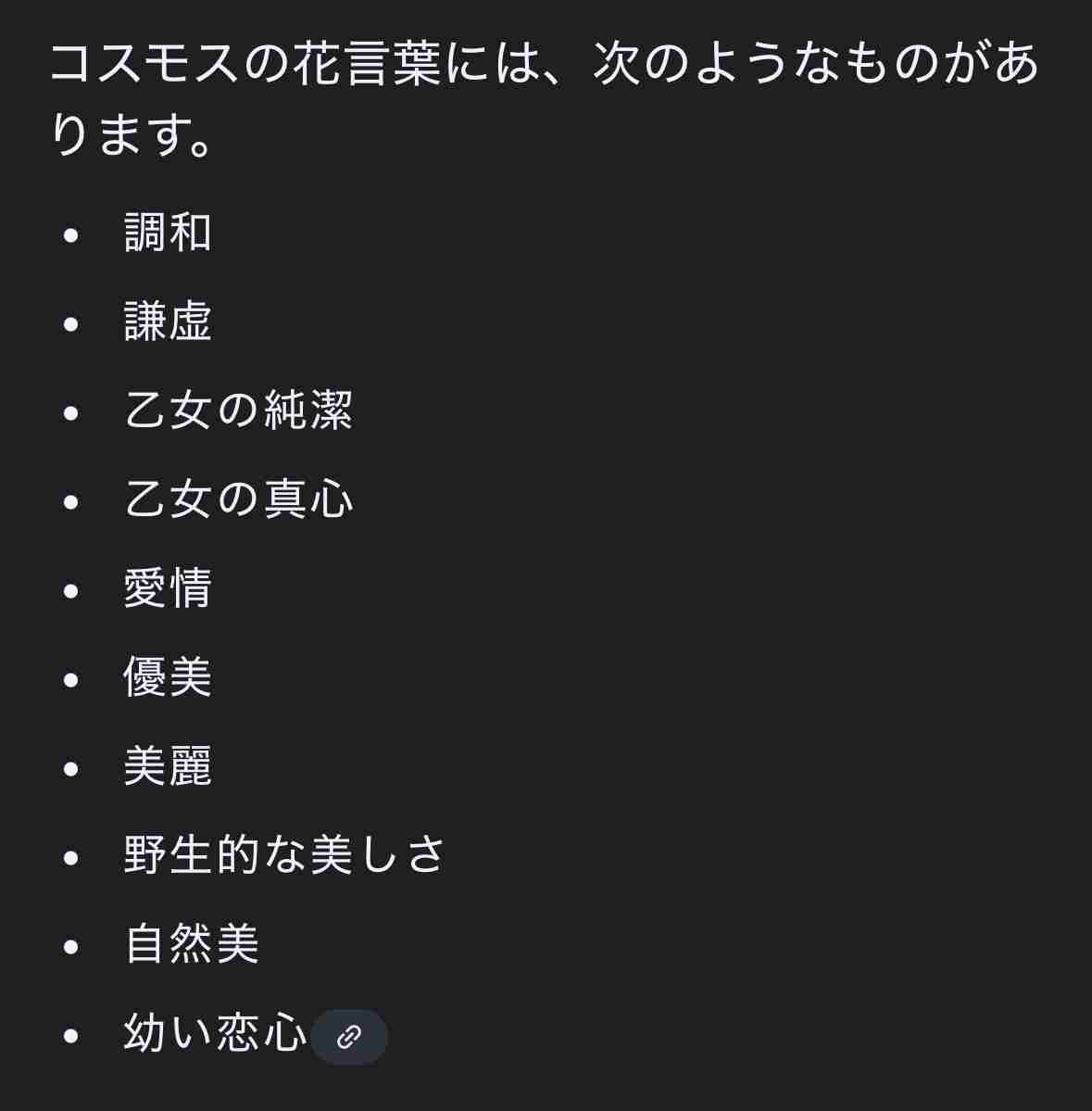Tap the bullet next to 美麗
The width and height of the screenshot is (1092, 1111).
point(70,768)
